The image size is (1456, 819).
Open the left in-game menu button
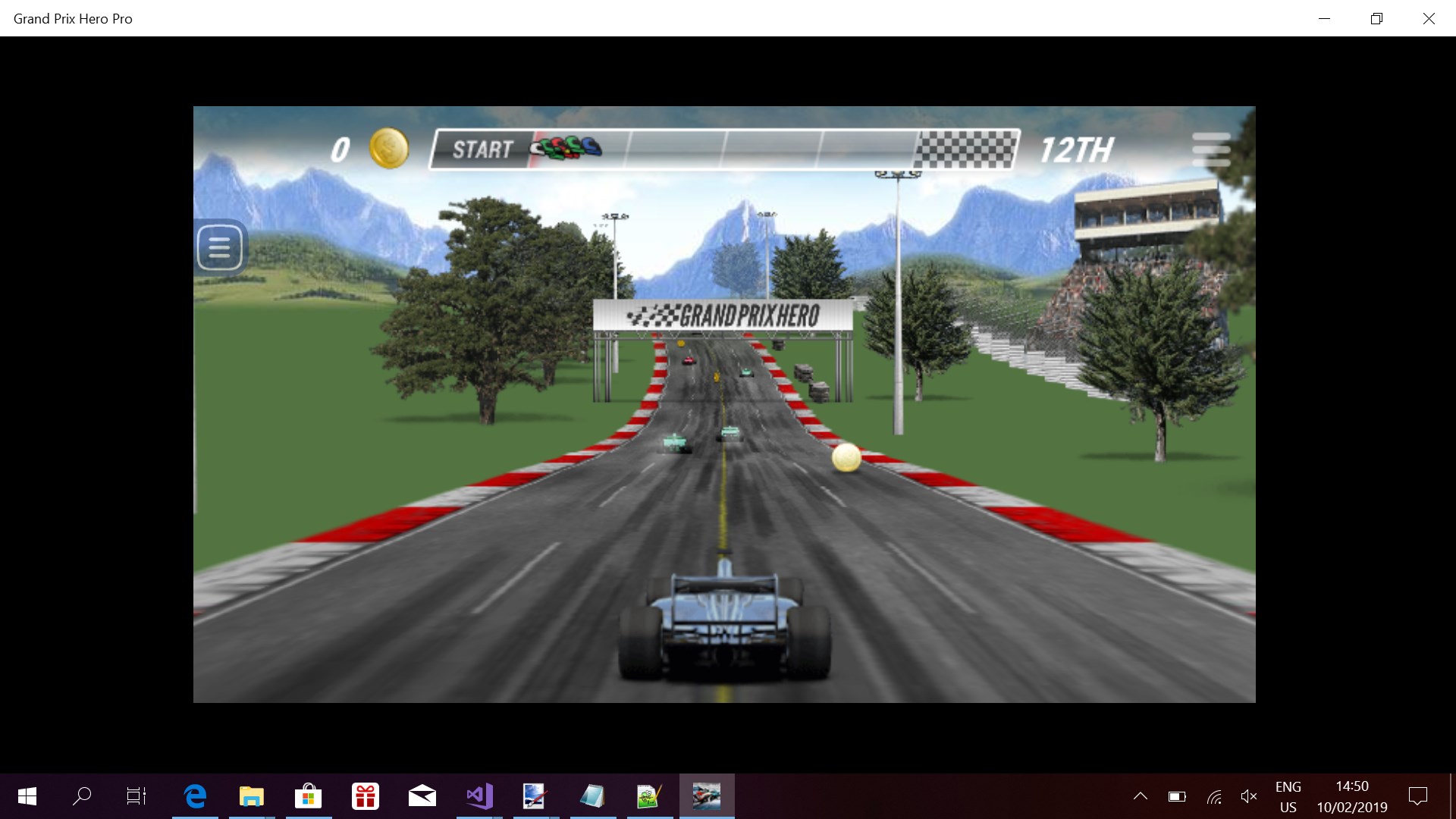pyautogui.click(x=219, y=247)
